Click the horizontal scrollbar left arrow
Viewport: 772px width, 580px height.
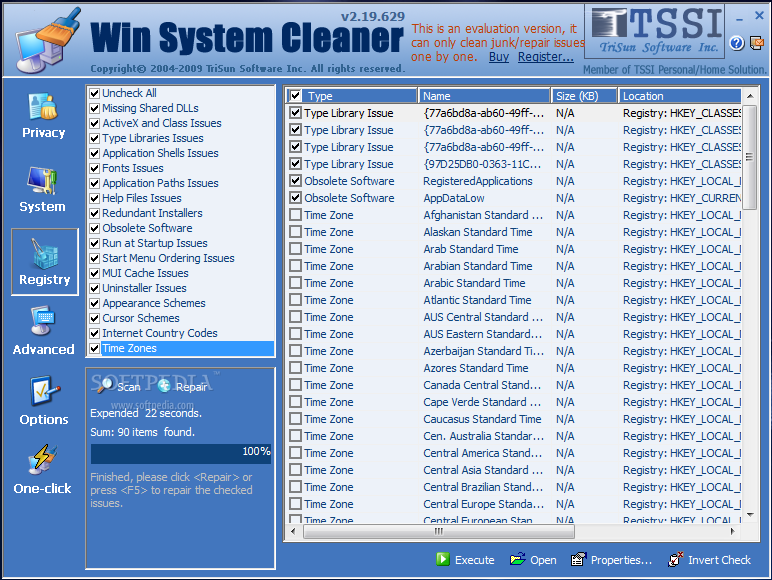tap(293, 531)
